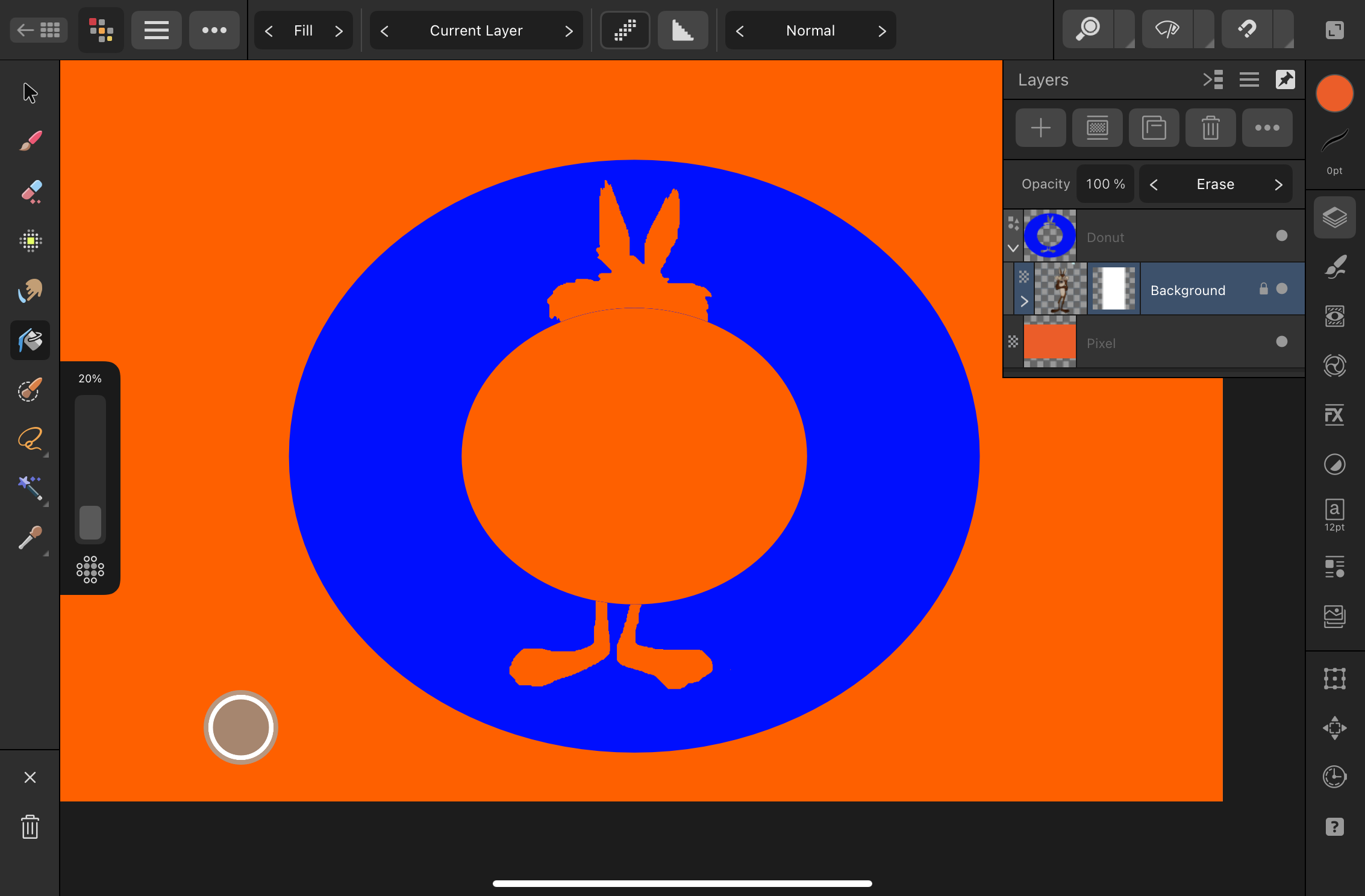1365x896 pixels.
Task: Expand the Background layer
Action: point(1024,301)
